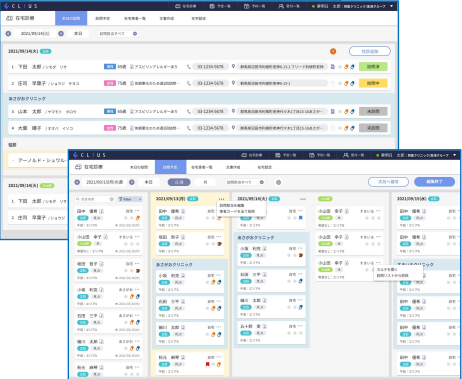Click the map pin icon in 山本 太郎's row

point(233,111)
